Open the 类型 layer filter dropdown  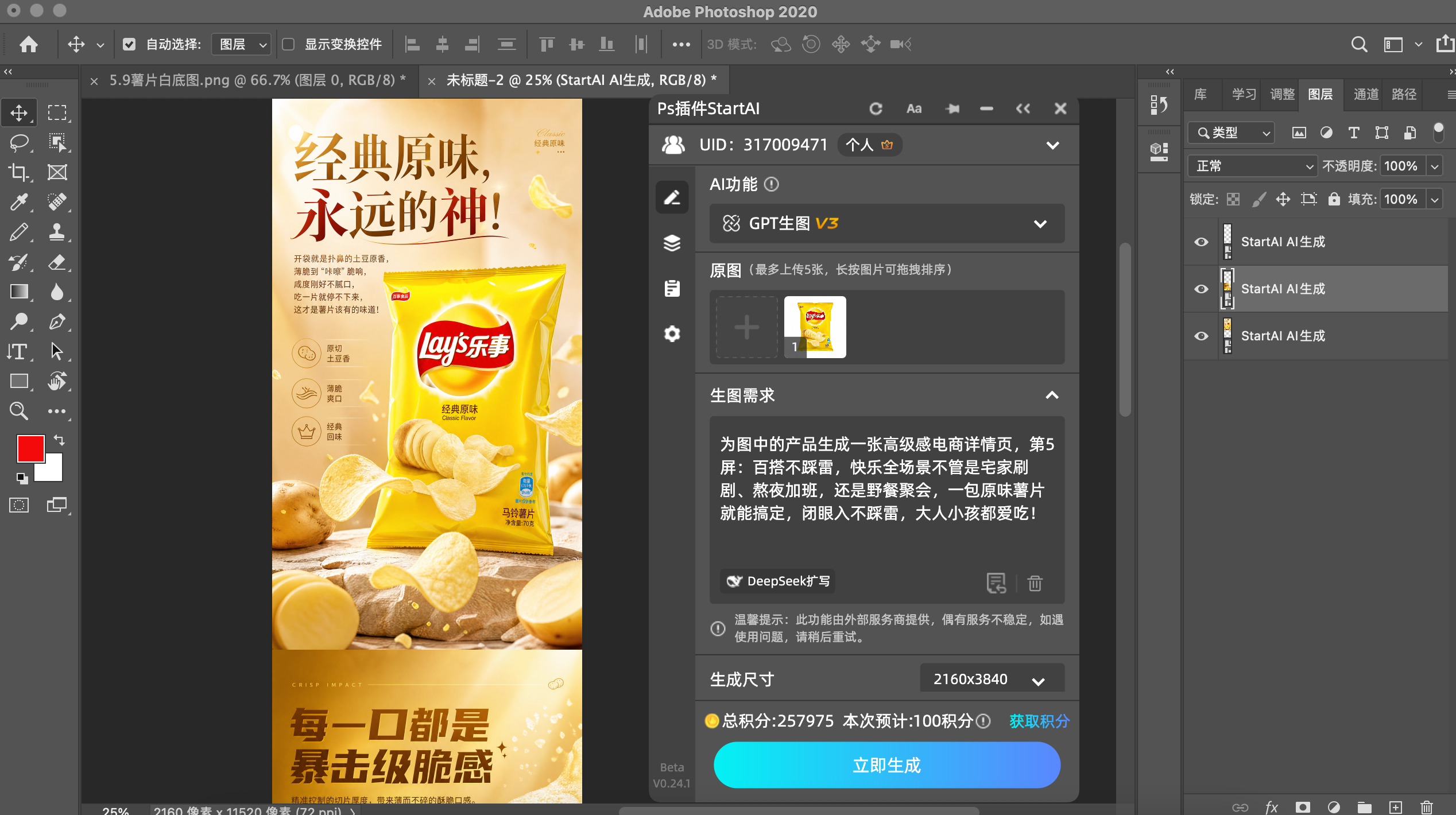(1232, 133)
